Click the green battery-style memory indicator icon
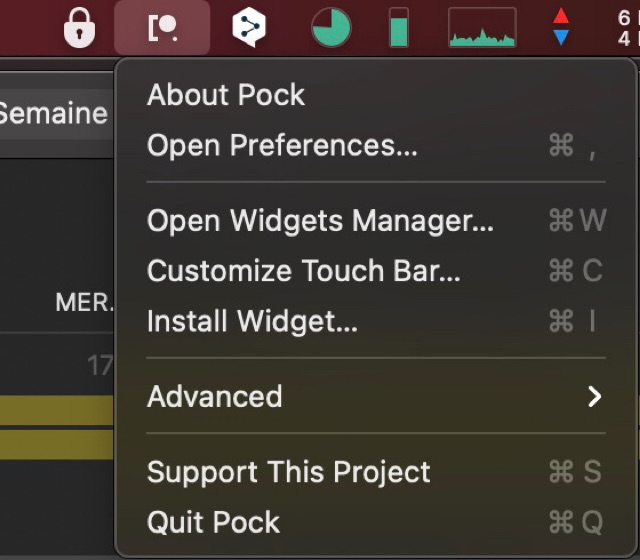Image resolution: width=640 pixels, height=560 pixels. tap(399, 28)
